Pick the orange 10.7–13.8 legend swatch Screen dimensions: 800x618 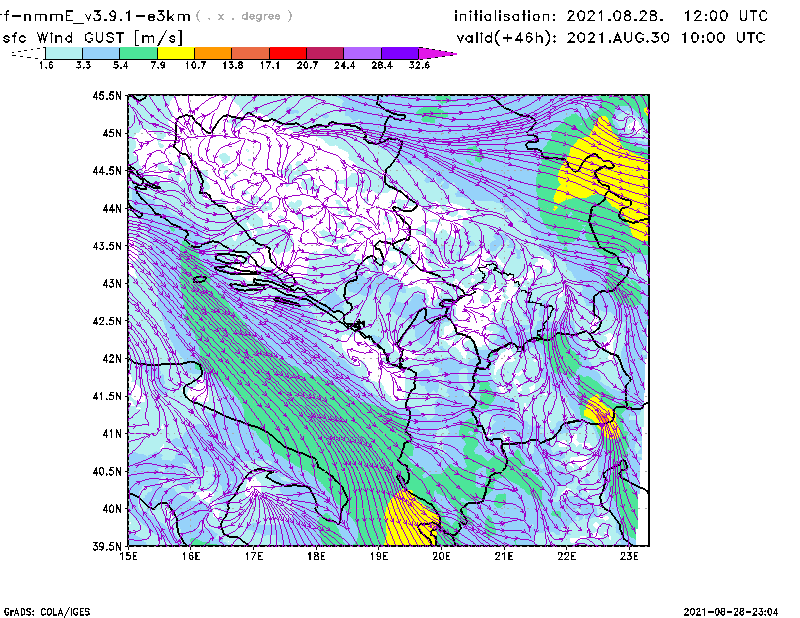(x=213, y=53)
